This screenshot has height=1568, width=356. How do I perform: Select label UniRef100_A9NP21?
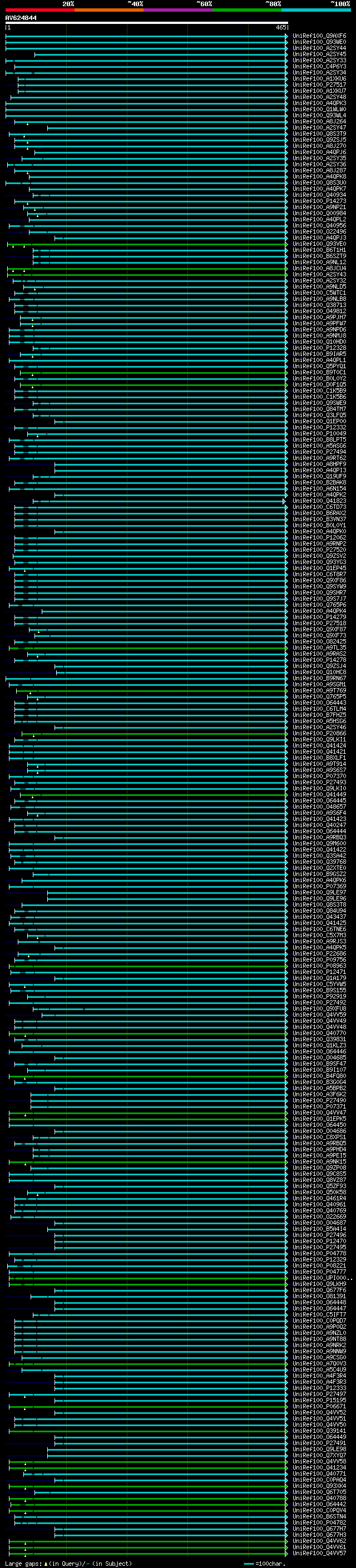[319, 207]
